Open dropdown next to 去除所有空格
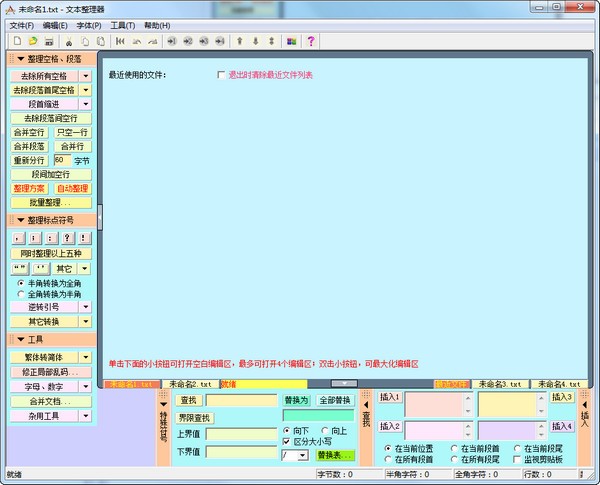The width and height of the screenshot is (600, 485). point(86,76)
